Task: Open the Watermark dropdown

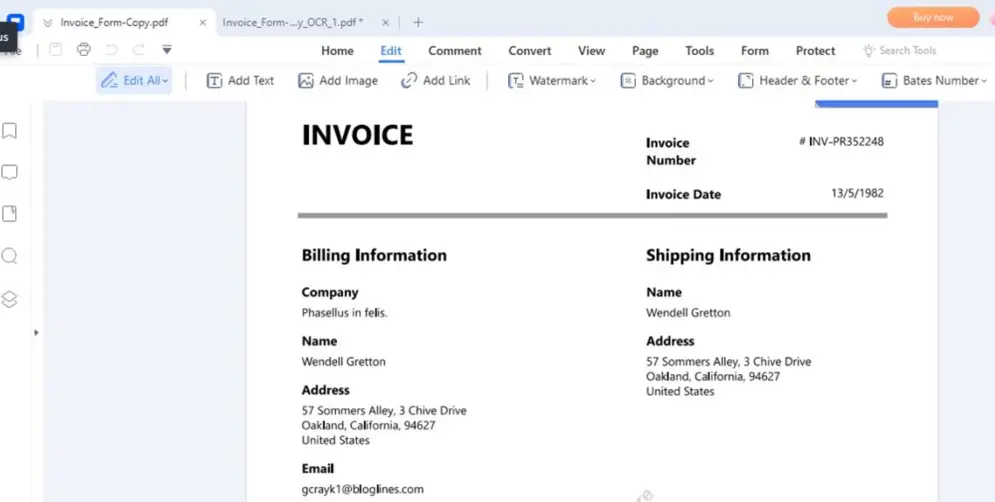Action: point(552,81)
